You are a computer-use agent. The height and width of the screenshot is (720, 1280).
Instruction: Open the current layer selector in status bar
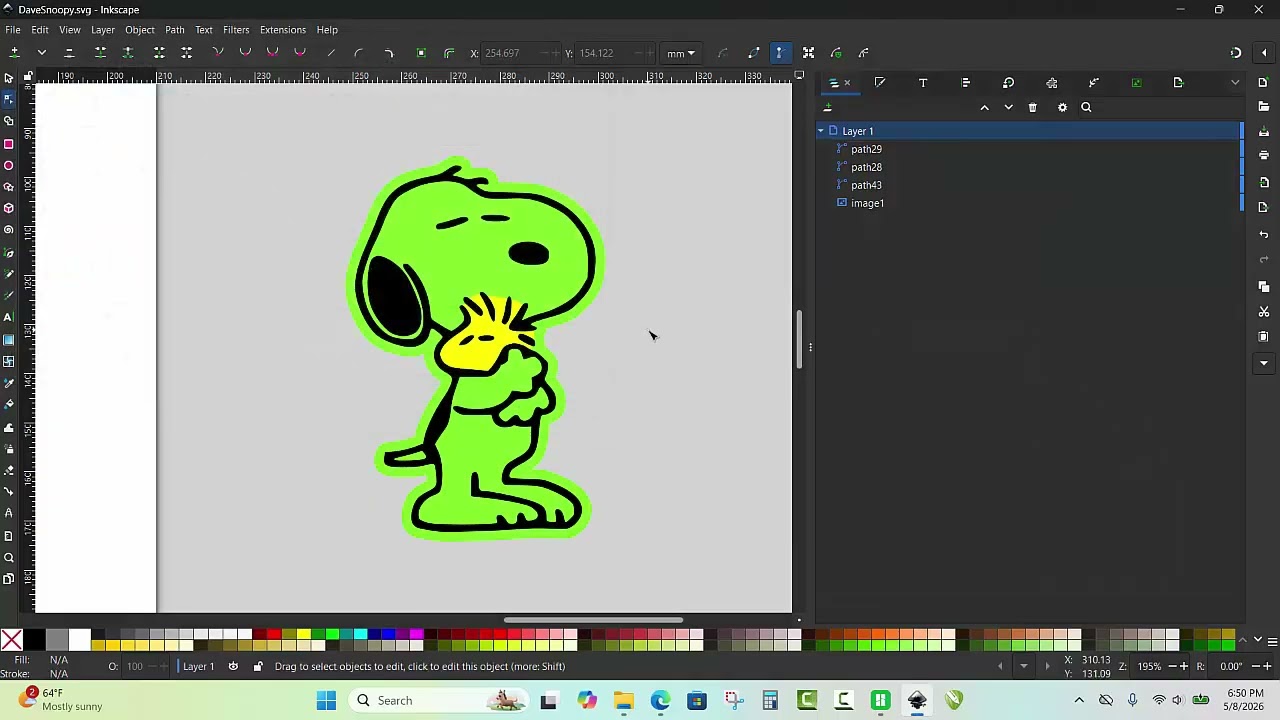198,667
